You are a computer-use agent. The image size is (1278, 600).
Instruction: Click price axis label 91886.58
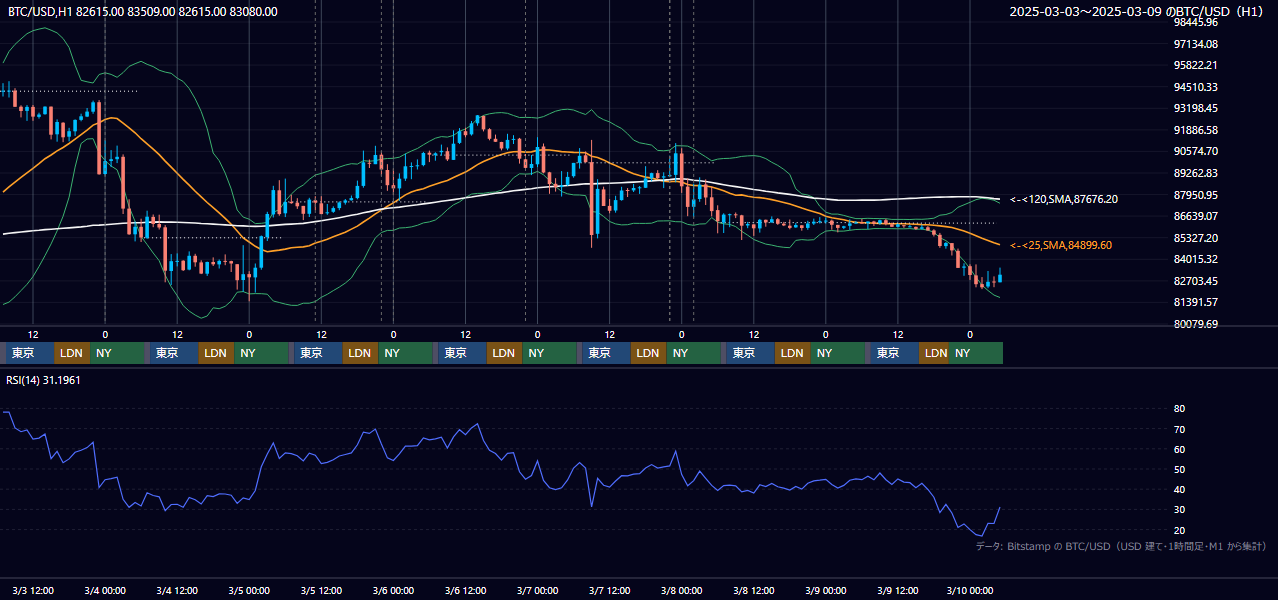click(x=1195, y=130)
